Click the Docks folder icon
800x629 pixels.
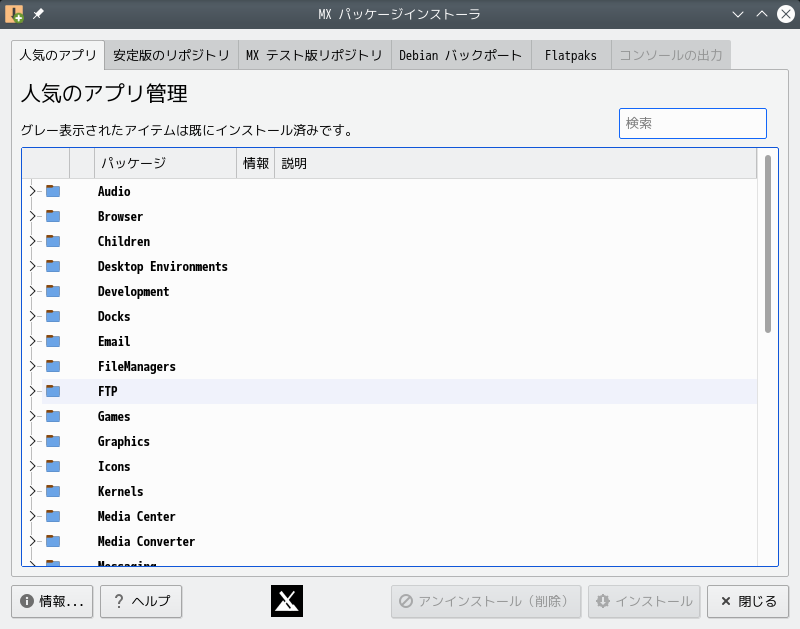point(53,316)
